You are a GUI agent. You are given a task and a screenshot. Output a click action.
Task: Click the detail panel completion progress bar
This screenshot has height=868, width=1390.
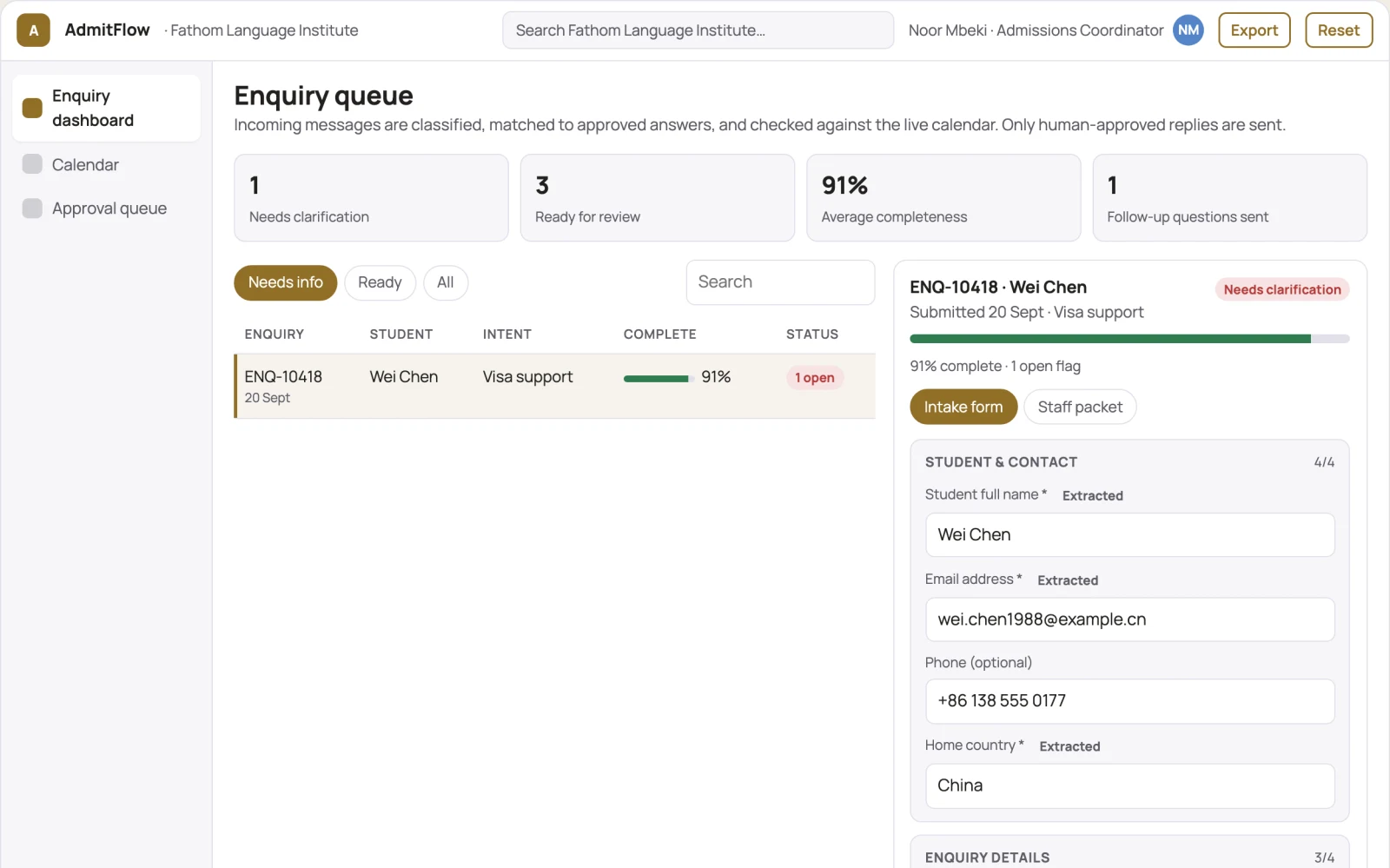coord(1129,339)
